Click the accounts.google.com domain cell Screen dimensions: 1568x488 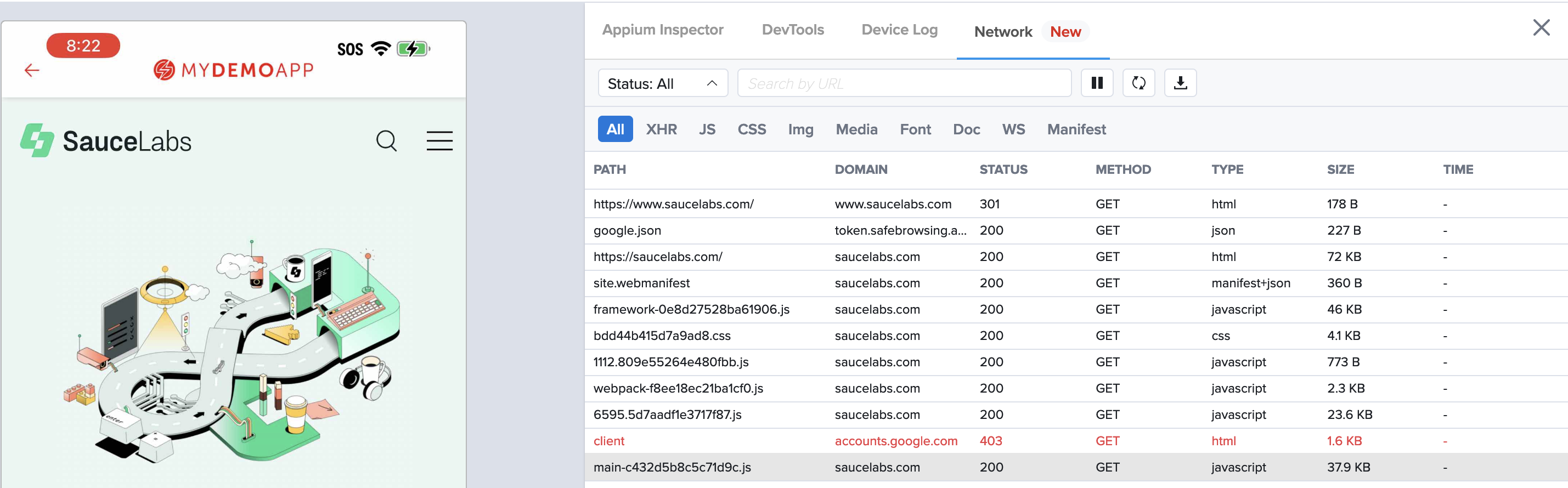pyautogui.click(x=896, y=440)
